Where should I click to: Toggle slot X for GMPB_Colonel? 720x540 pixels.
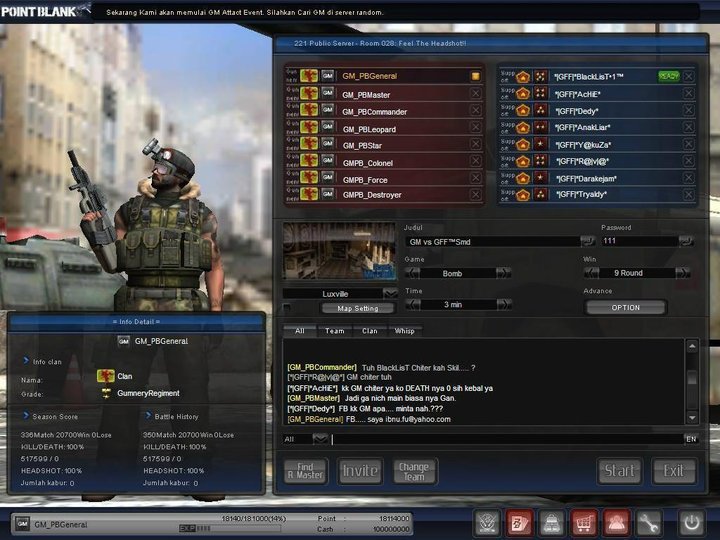[475, 161]
